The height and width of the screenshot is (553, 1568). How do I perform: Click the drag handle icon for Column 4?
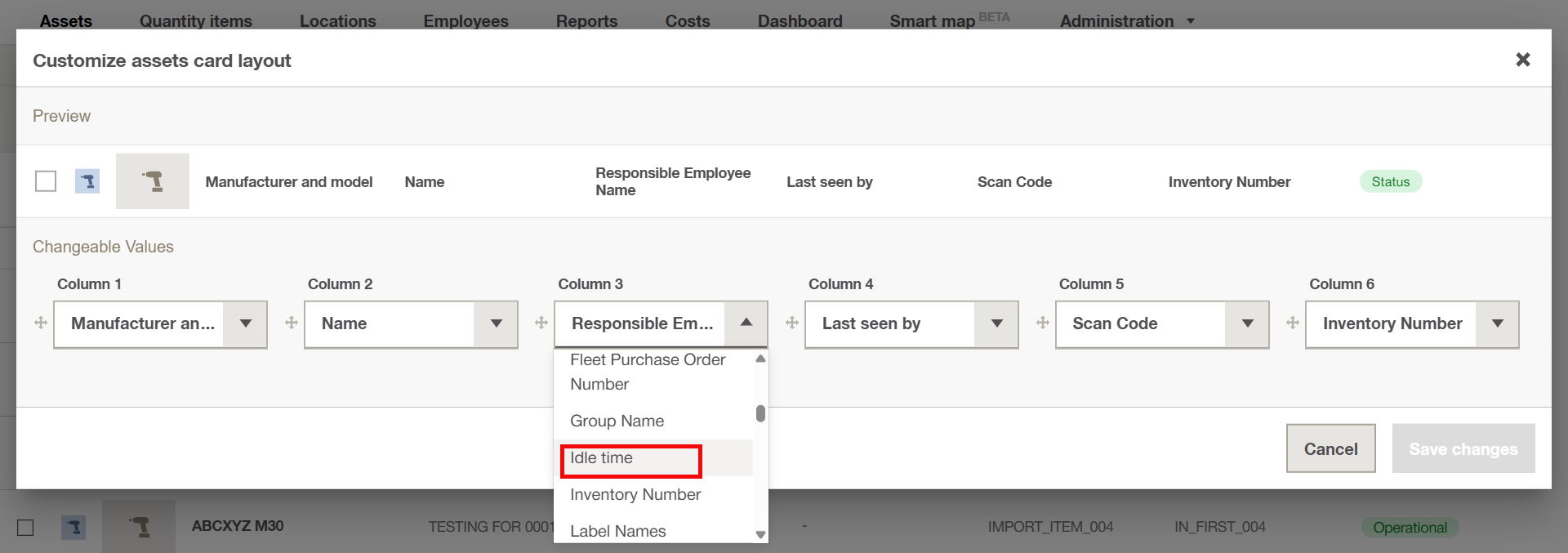click(792, 323)
